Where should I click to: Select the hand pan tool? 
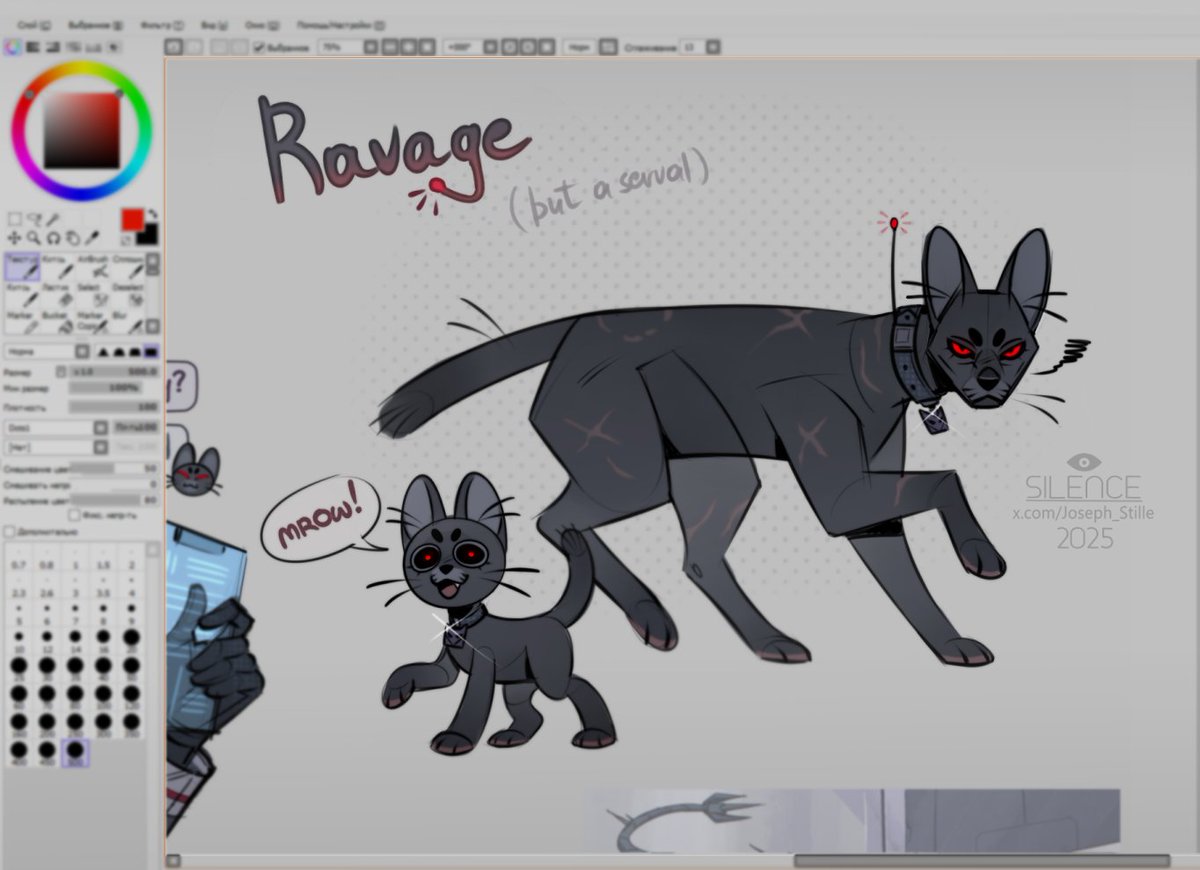pos(73,238)
